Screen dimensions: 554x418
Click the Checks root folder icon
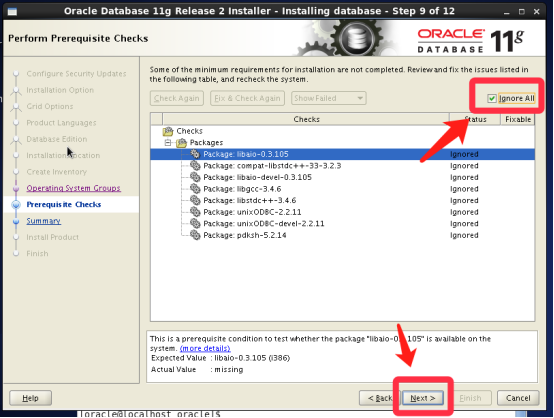[168, 131]
